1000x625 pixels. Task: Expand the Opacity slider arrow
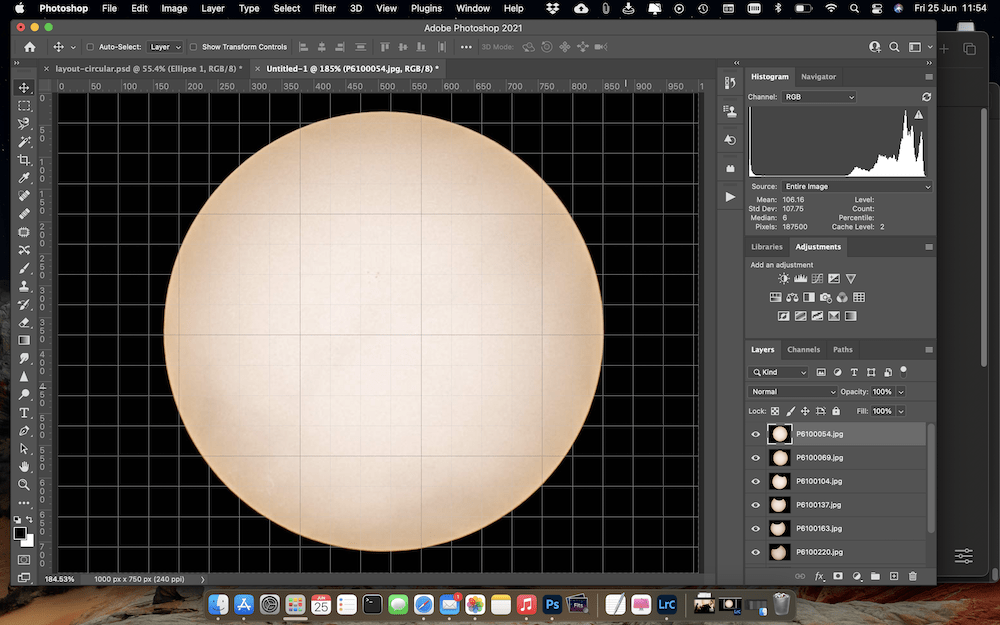point(901,392)
